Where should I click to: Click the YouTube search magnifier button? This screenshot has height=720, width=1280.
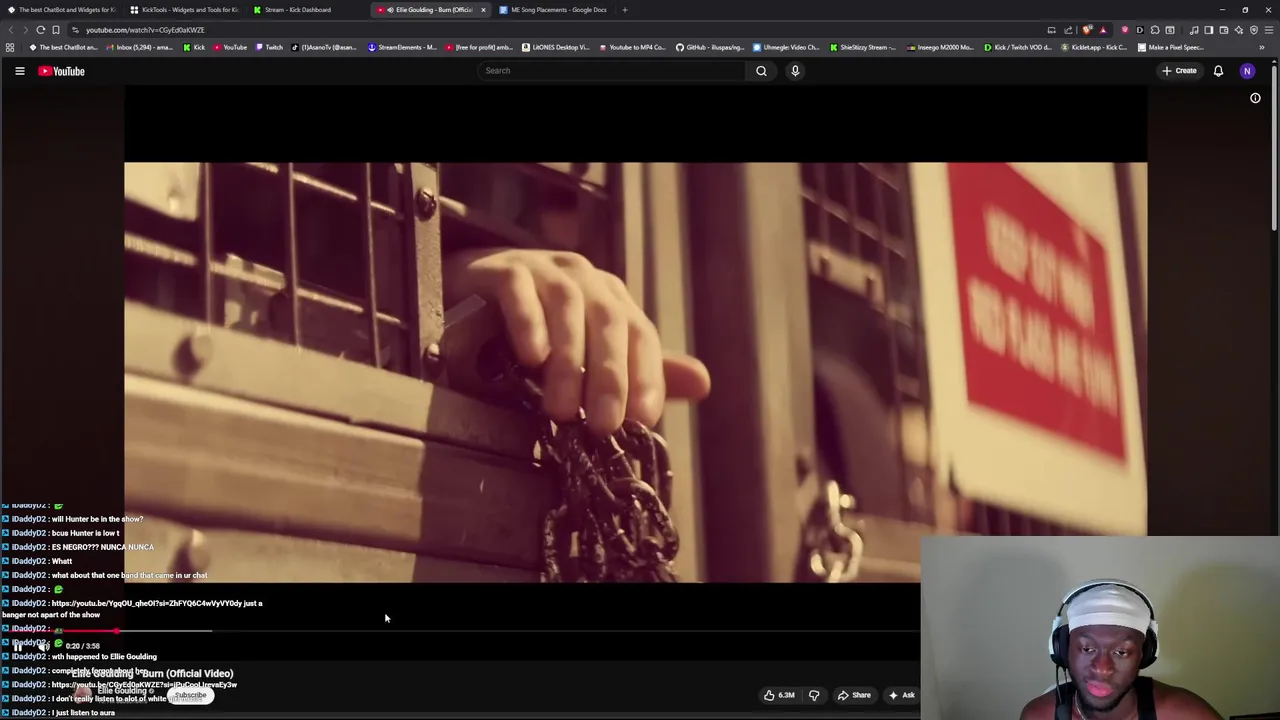(x=761, y=71)
